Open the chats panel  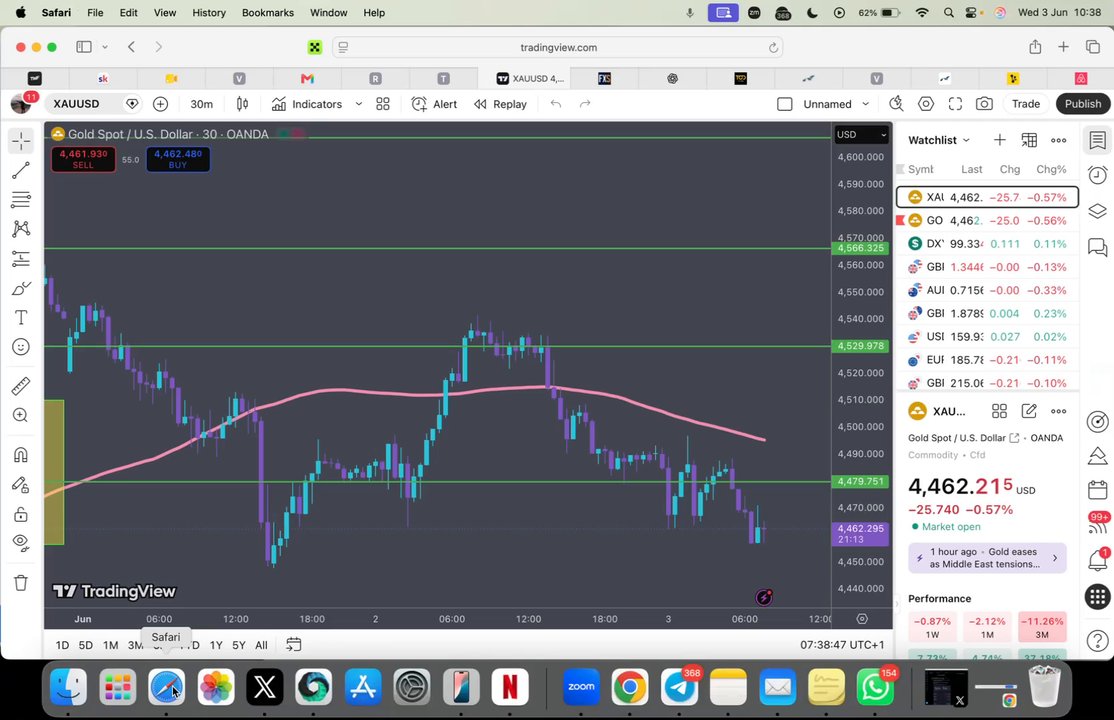tap(1098, 247)
